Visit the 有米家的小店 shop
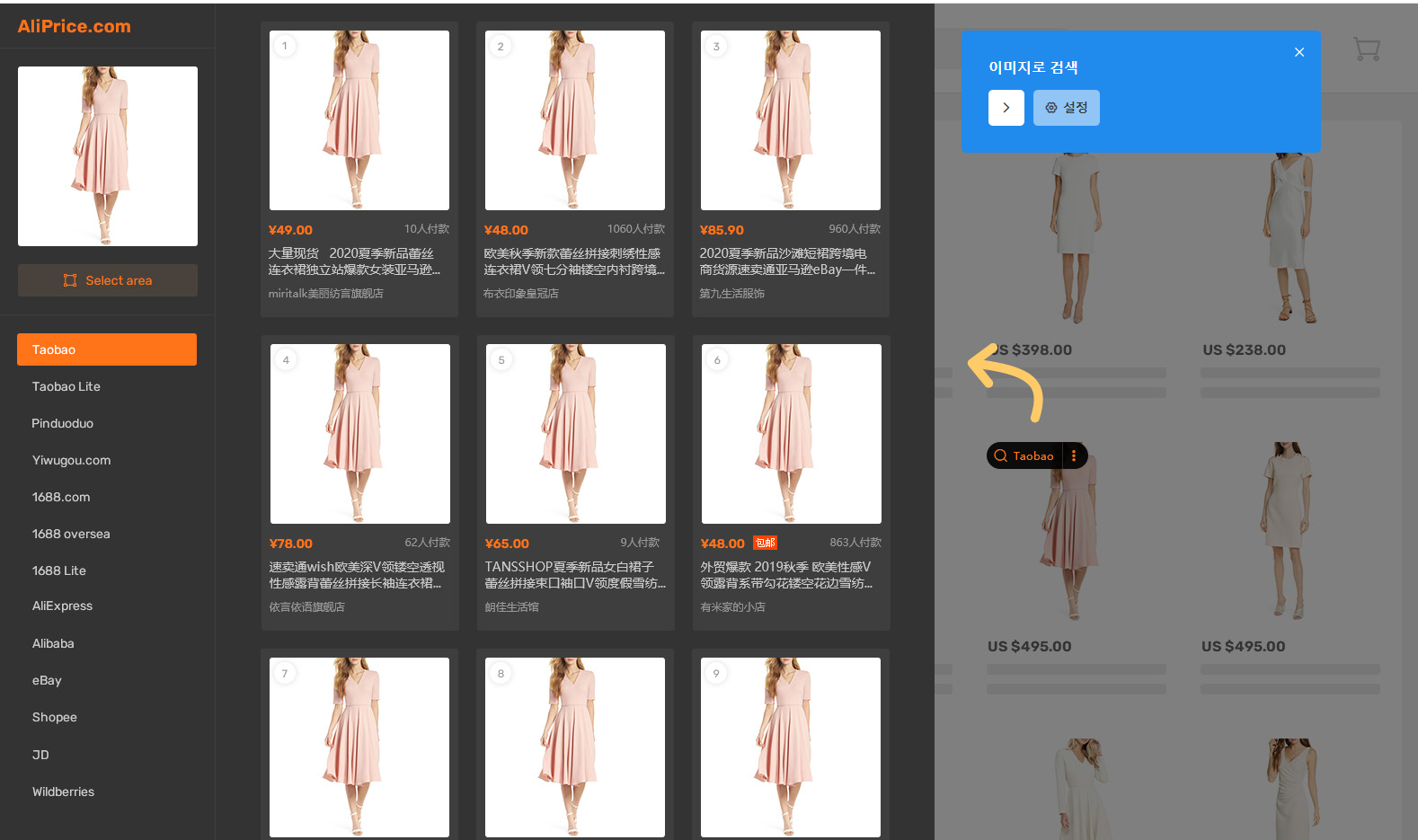The width and height of the screenshot is (1418, 840). pos(733,607)
